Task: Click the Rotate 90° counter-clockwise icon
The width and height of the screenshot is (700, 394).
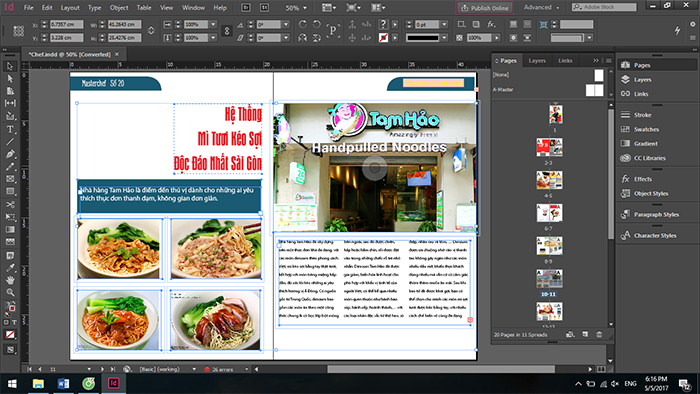Action: tap(317, 24)
